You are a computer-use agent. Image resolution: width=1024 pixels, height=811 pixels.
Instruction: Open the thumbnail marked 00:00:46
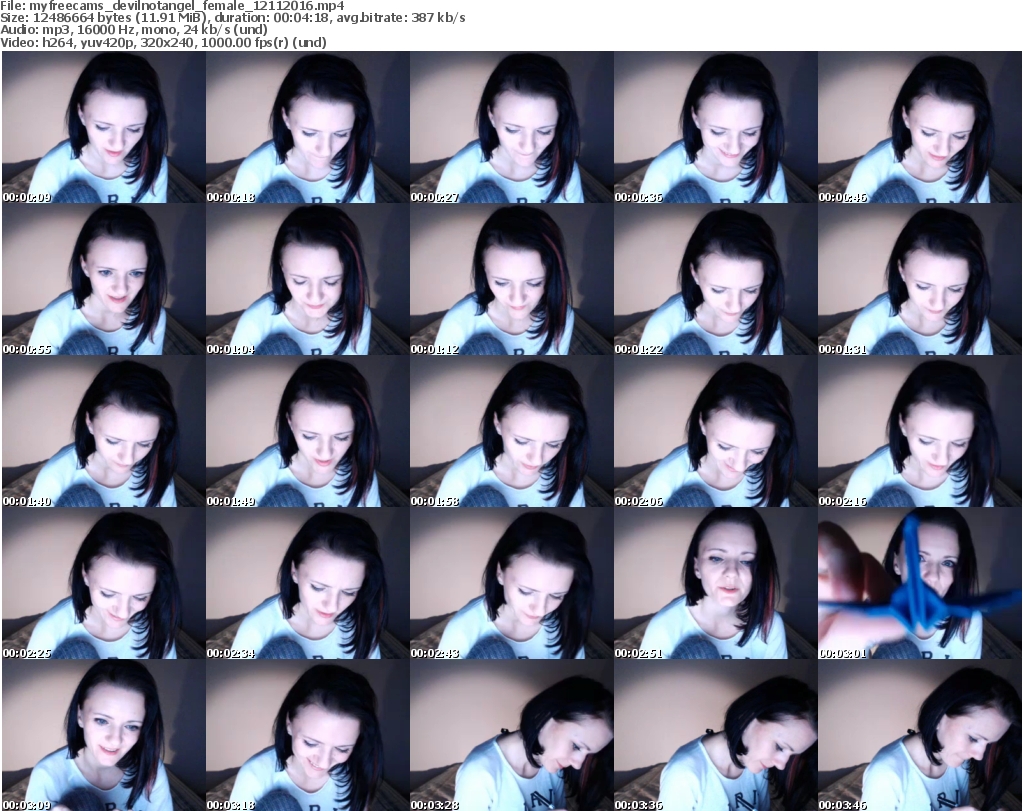click(x=919, y=128)
